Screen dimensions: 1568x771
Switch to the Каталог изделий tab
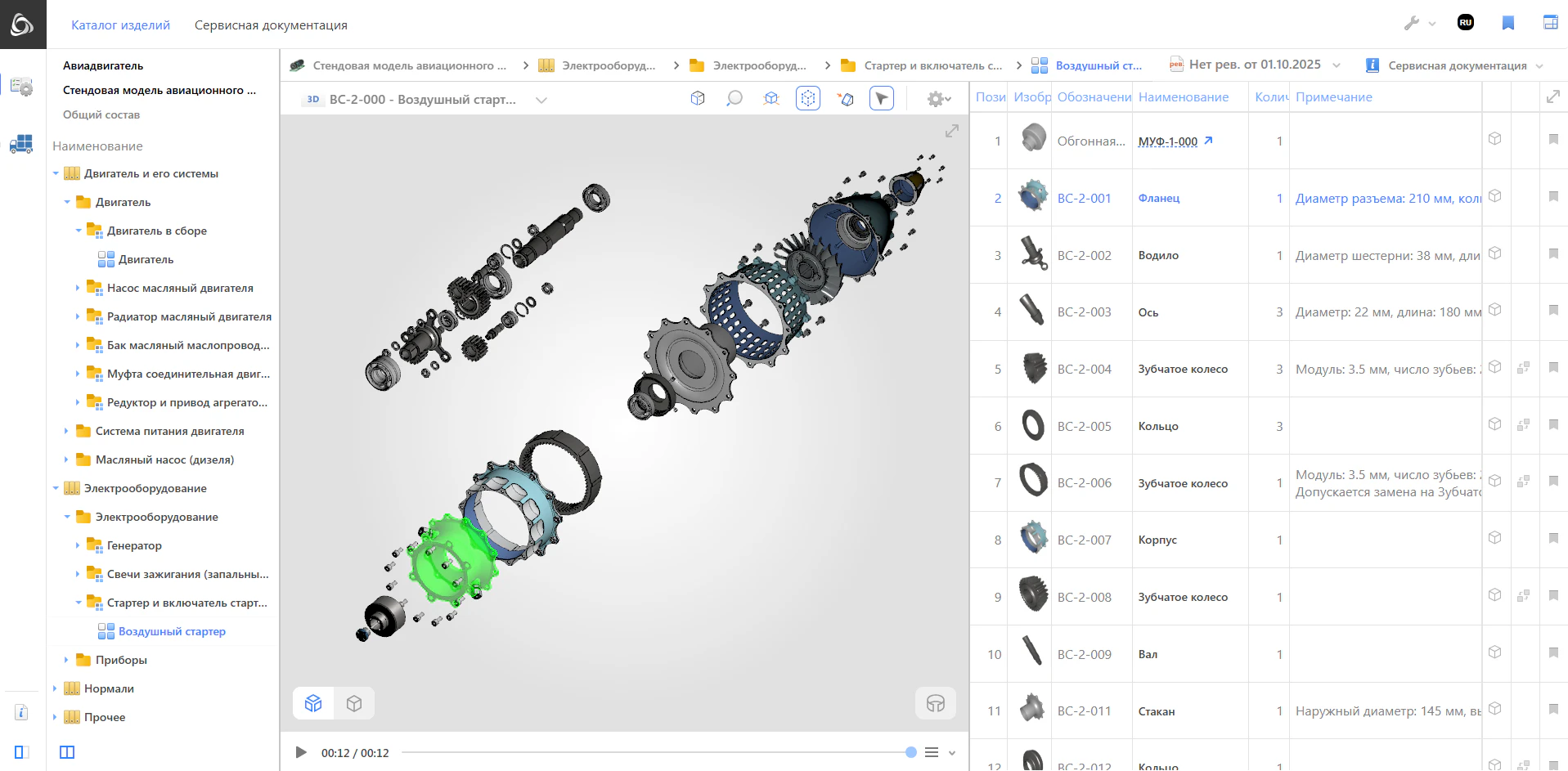120,25
